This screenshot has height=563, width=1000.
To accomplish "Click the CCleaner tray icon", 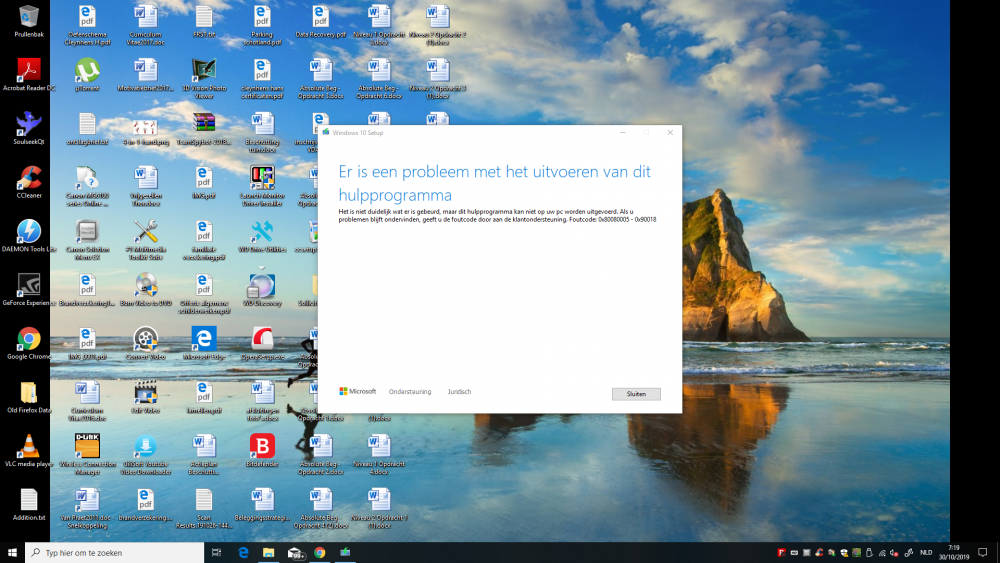I will (819, 553).
